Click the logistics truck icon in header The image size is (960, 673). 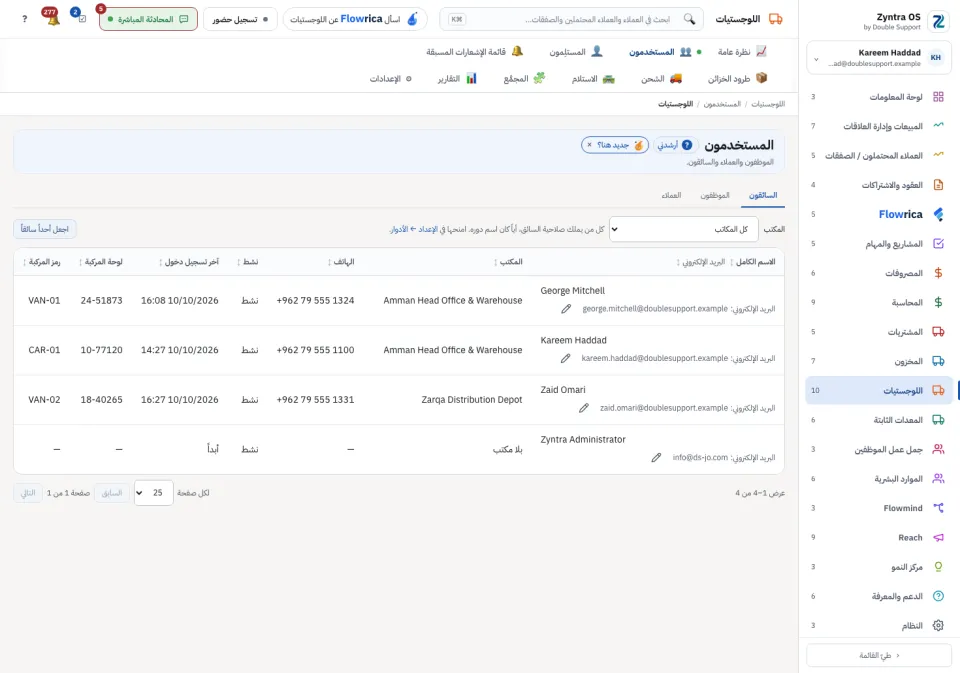pyautogui.click(x=775, y=19)
